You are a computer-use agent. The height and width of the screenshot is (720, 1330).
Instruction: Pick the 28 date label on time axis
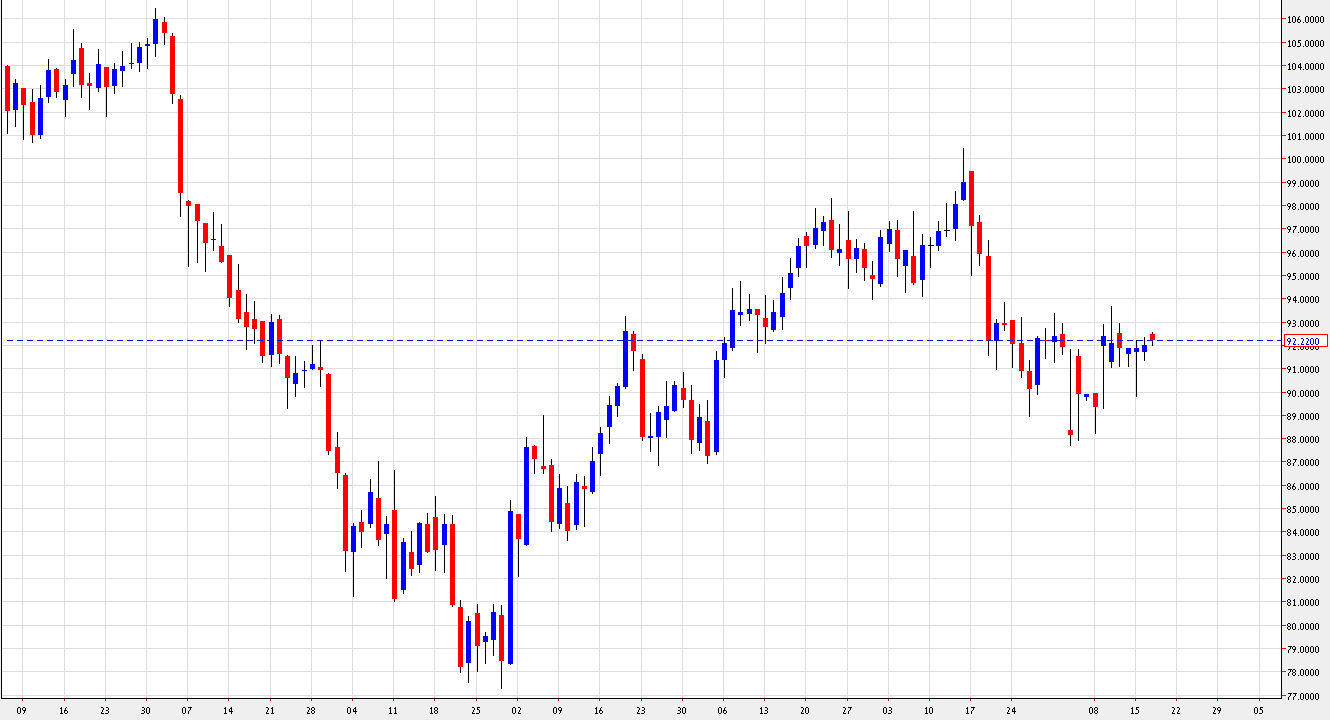pyautogui.click(x=310, y=709)
